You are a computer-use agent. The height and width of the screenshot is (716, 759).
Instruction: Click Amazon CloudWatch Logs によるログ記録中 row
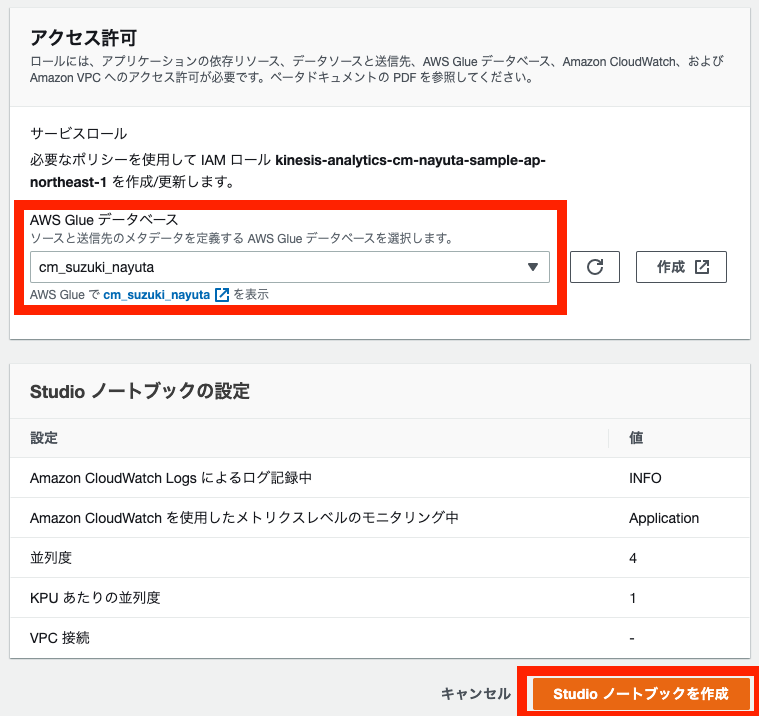(380, 478)
